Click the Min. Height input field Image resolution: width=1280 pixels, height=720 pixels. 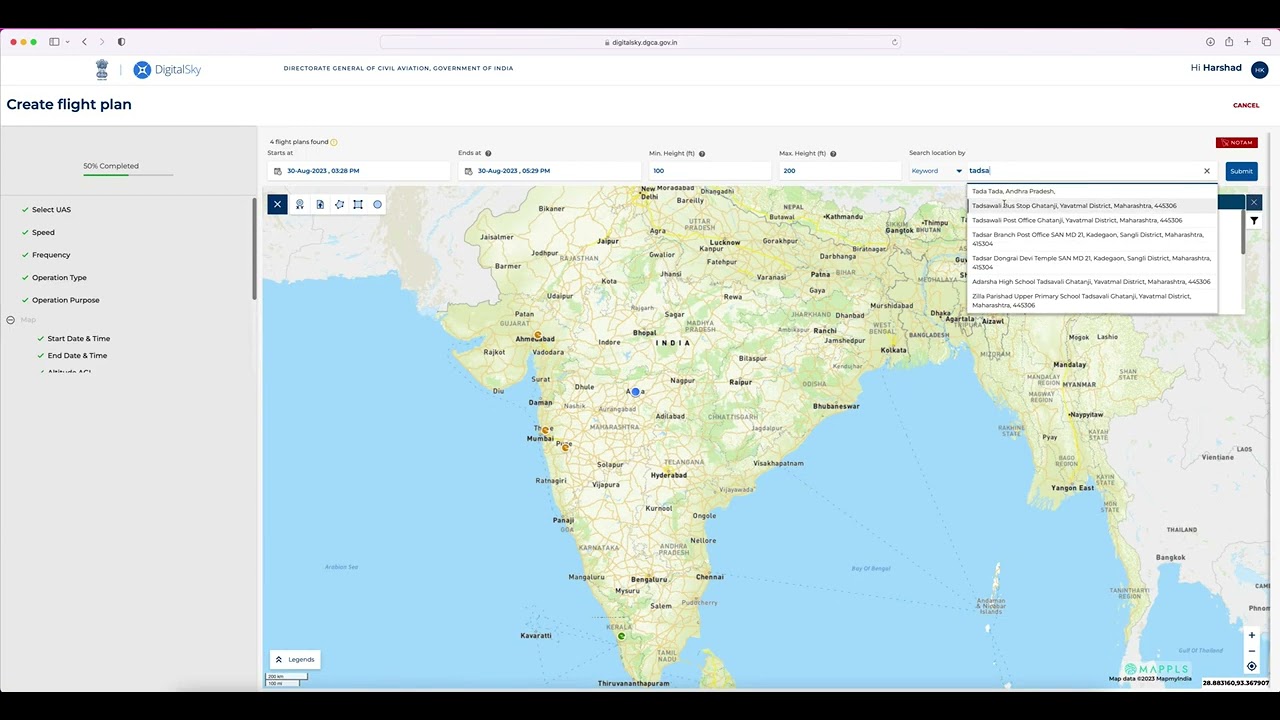[x=710, y=171]
